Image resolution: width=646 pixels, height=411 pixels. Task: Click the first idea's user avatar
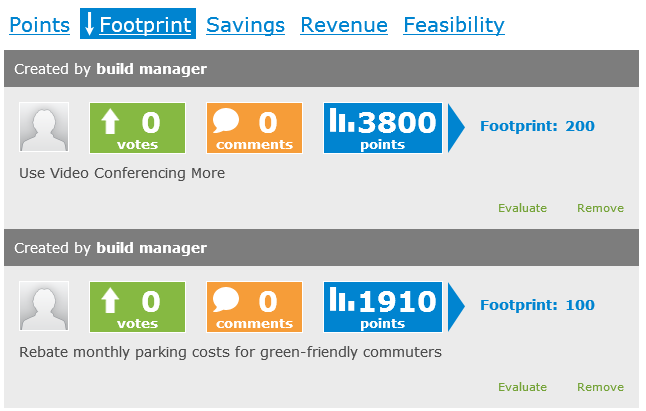click(x=44, y=127)
